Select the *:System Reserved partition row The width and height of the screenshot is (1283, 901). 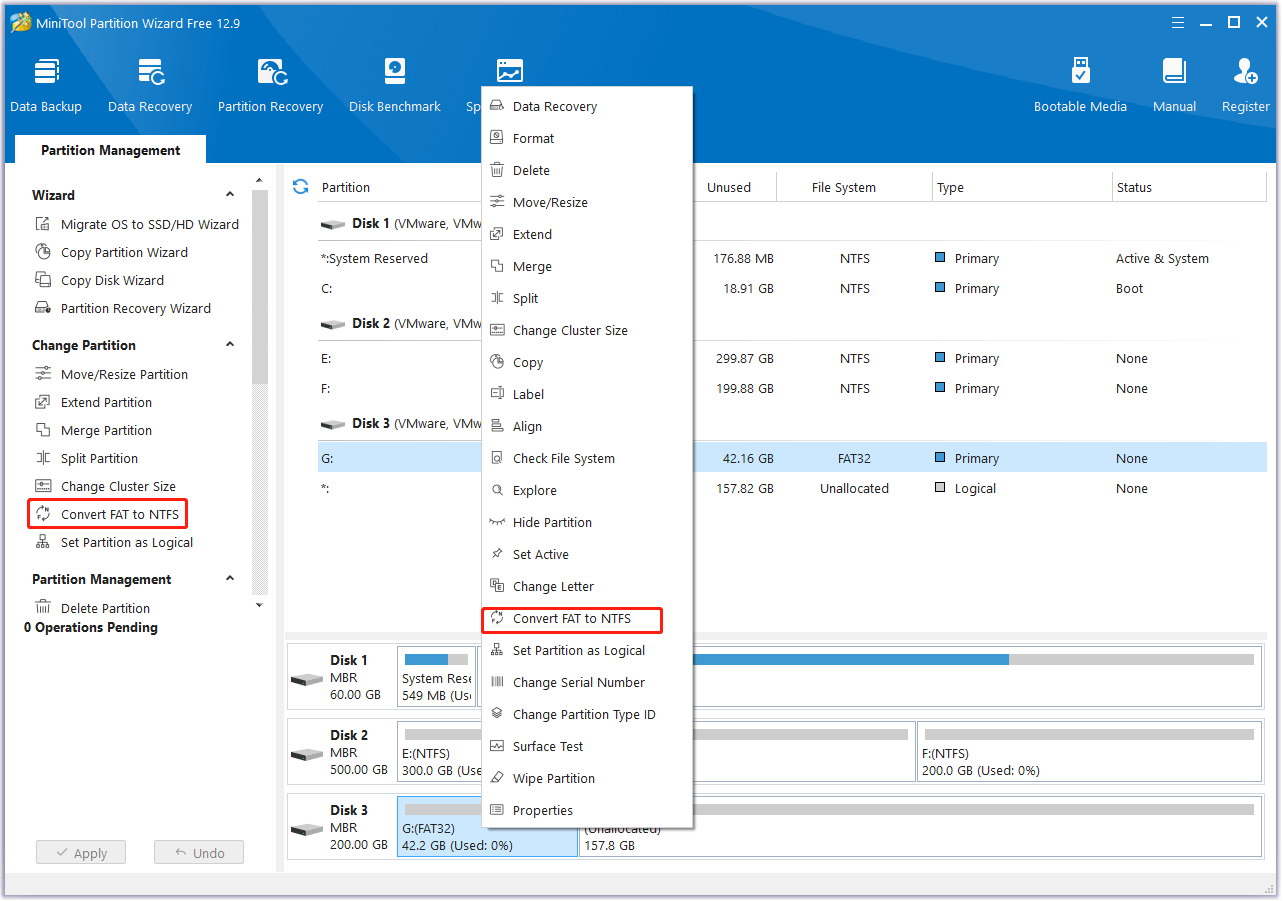[x=792, y=258]
